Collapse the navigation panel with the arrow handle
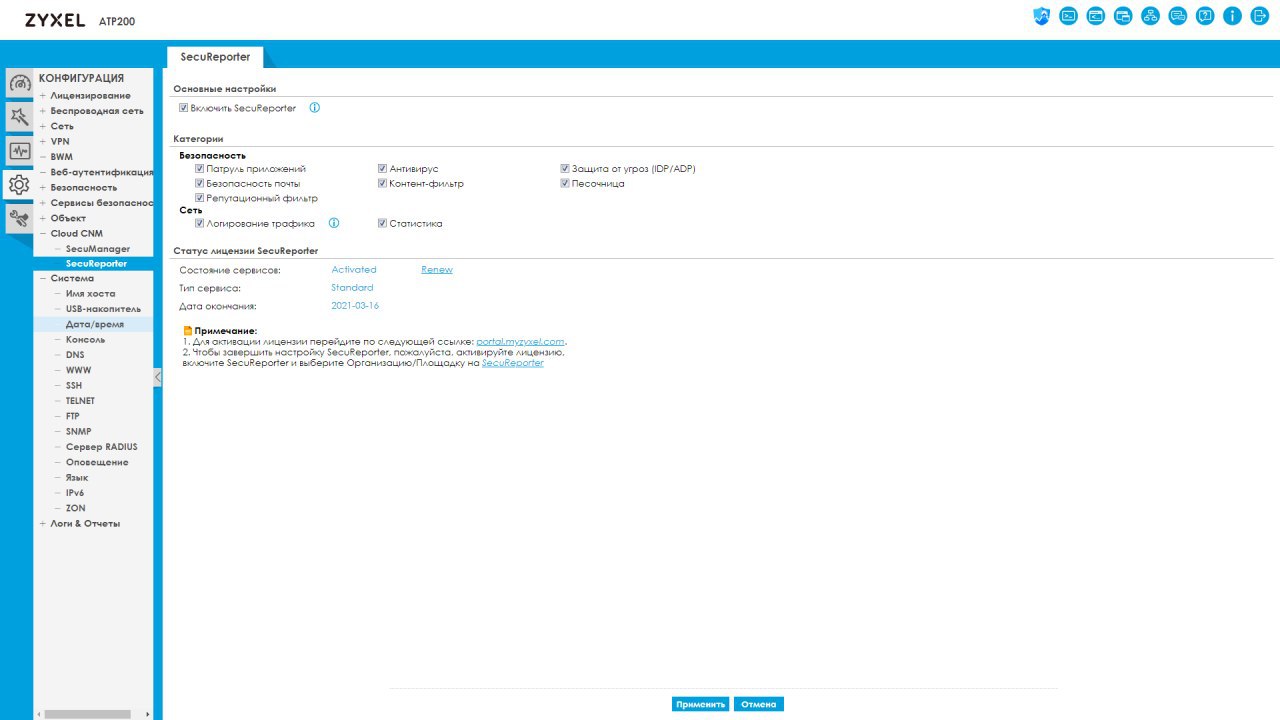 (157, 377)
